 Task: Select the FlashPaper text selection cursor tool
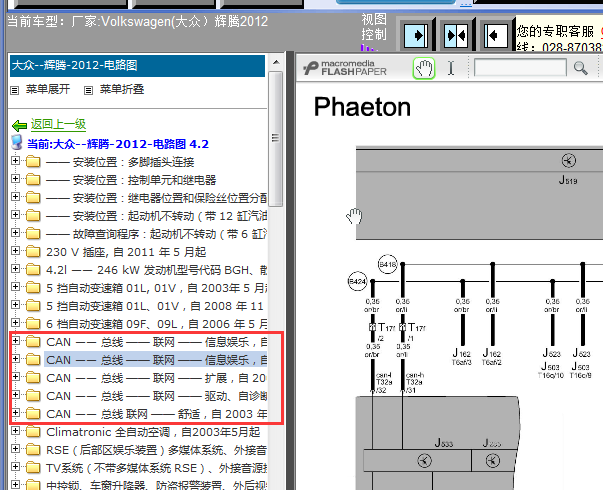[x=451, y=68]
